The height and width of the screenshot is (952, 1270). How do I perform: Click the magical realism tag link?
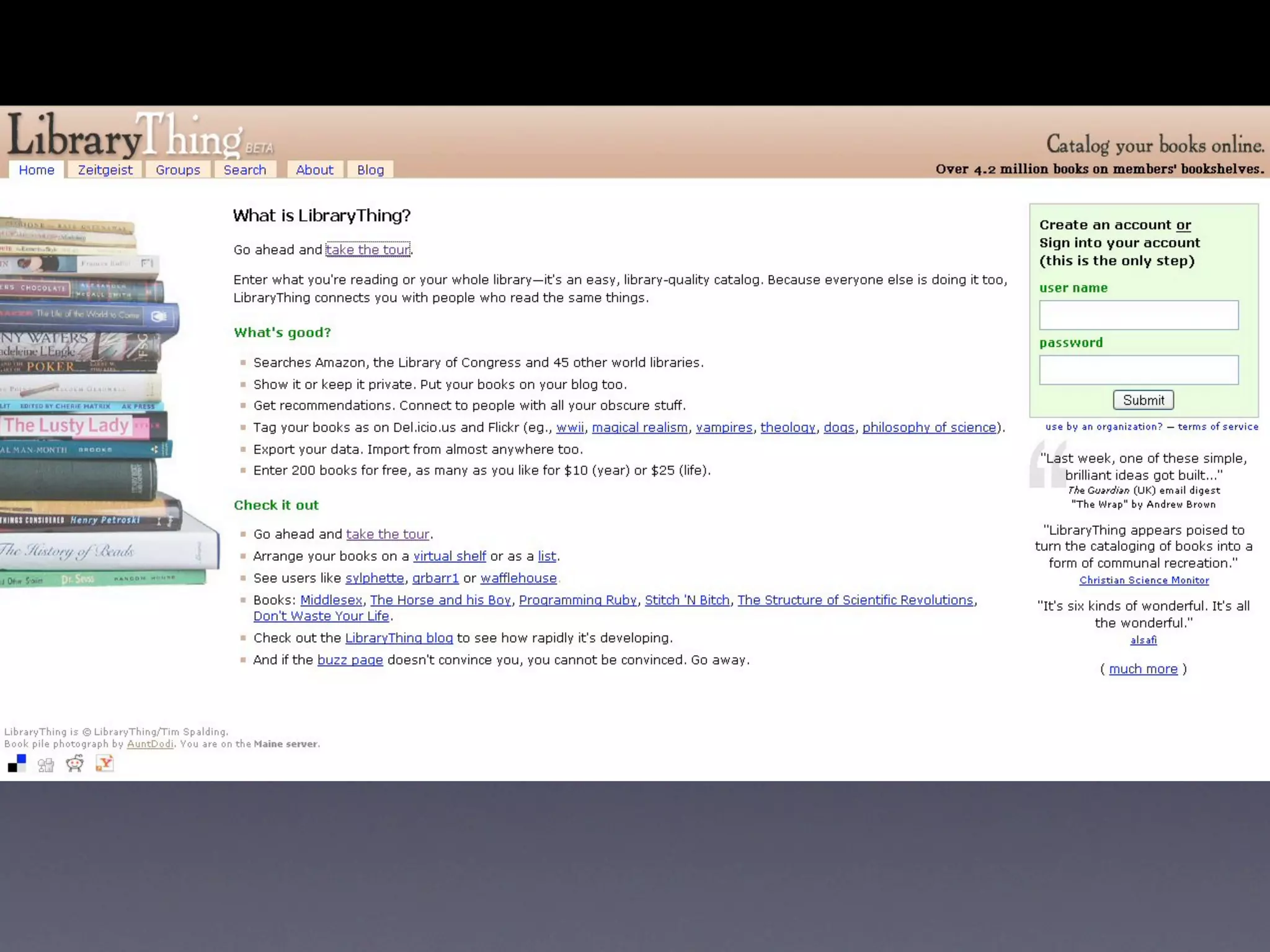639,428
